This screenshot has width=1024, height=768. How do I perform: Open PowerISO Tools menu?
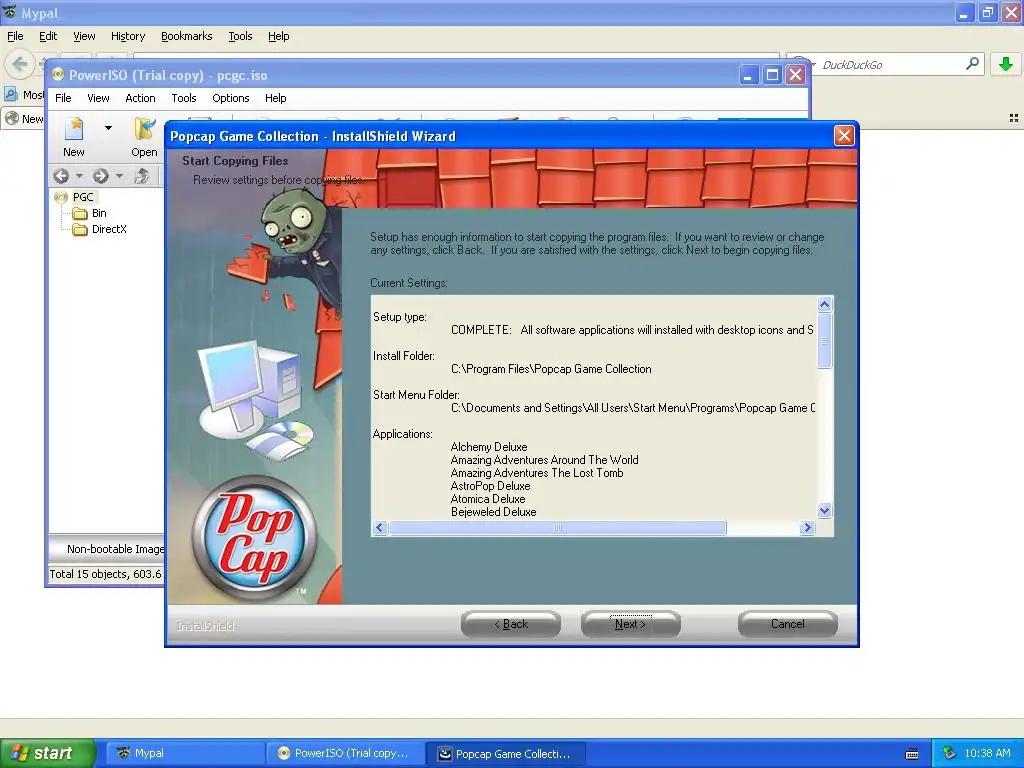(184, 98)
